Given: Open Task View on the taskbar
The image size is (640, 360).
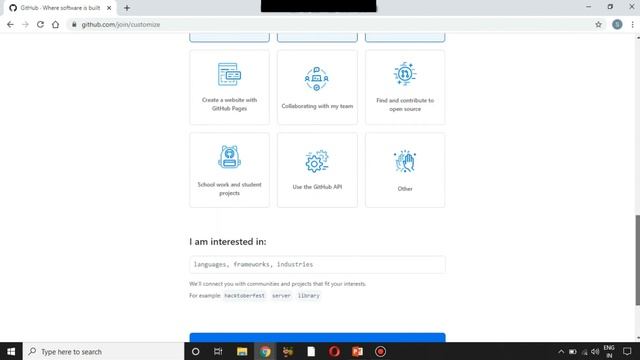Looking at the screenshot, I should [218, 351].
